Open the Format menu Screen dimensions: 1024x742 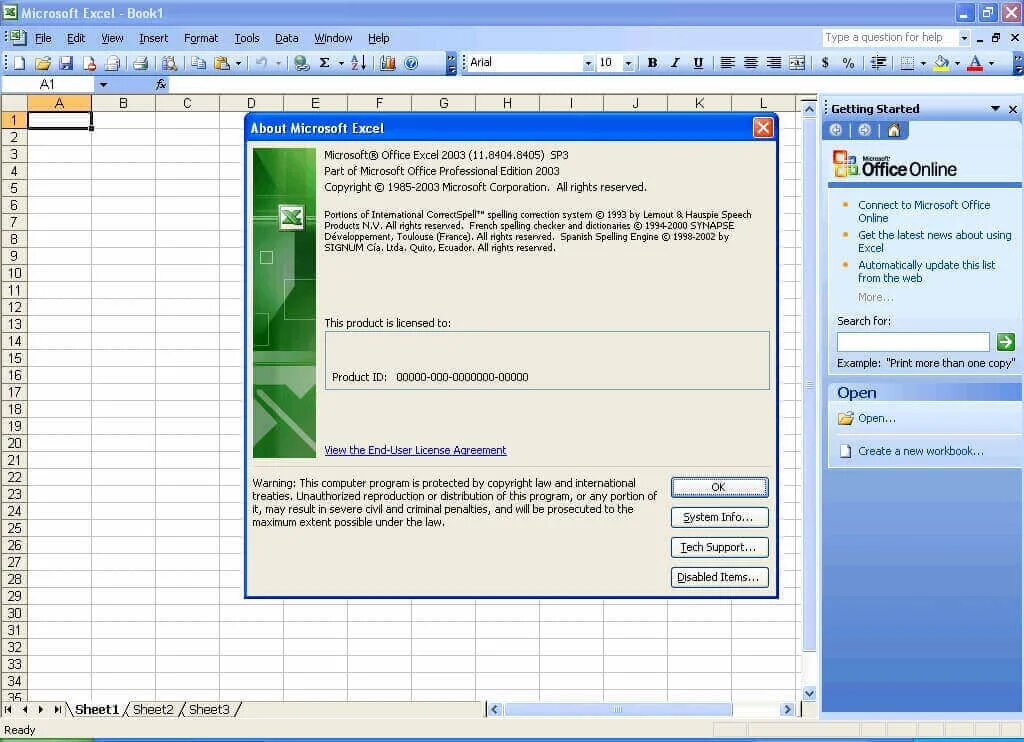coord(201,38)
